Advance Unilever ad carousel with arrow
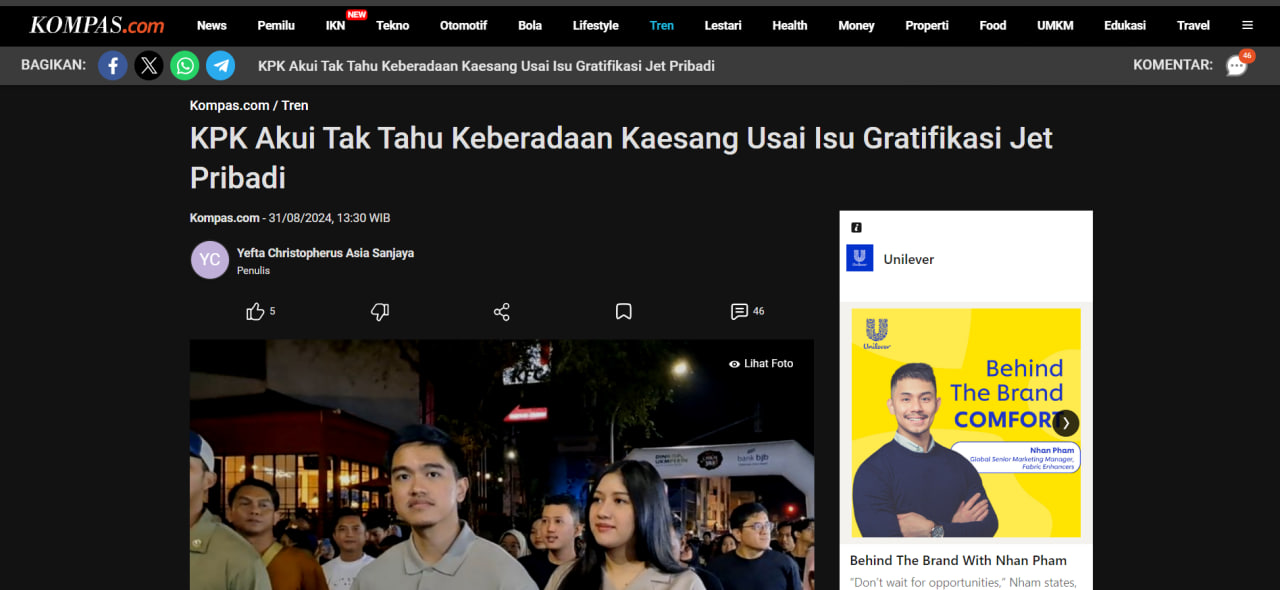This screenshot has width=1280, height=590. pyautogui.click(x=1066, y=422)
